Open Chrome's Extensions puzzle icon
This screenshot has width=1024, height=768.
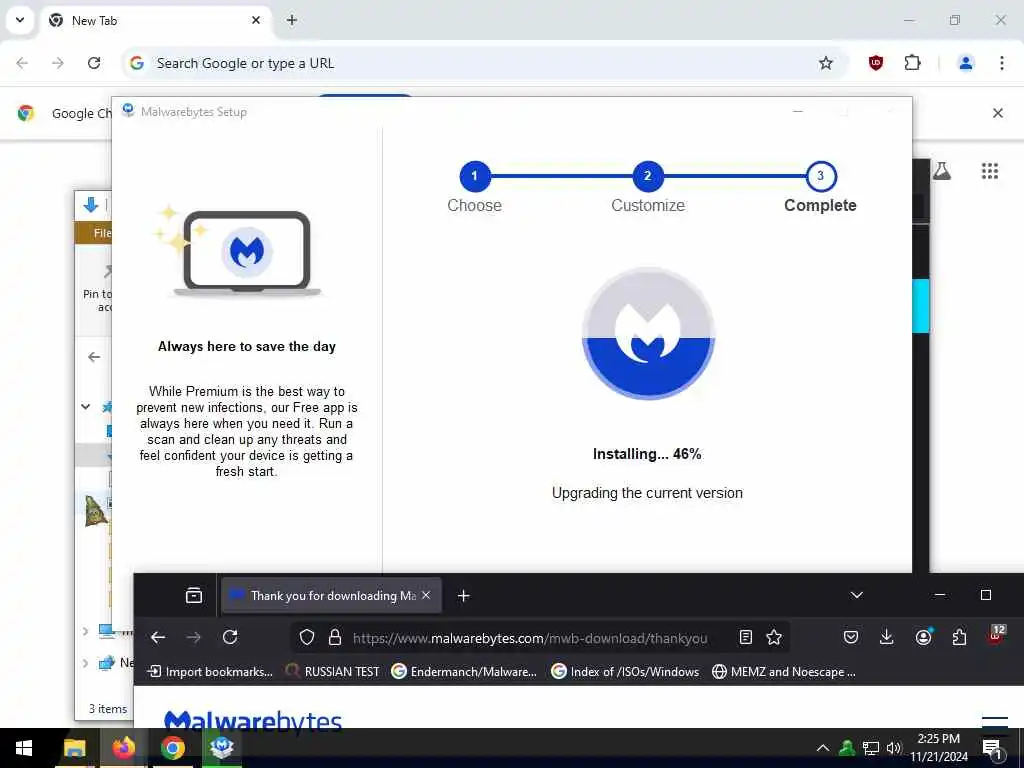click(912, 63)
